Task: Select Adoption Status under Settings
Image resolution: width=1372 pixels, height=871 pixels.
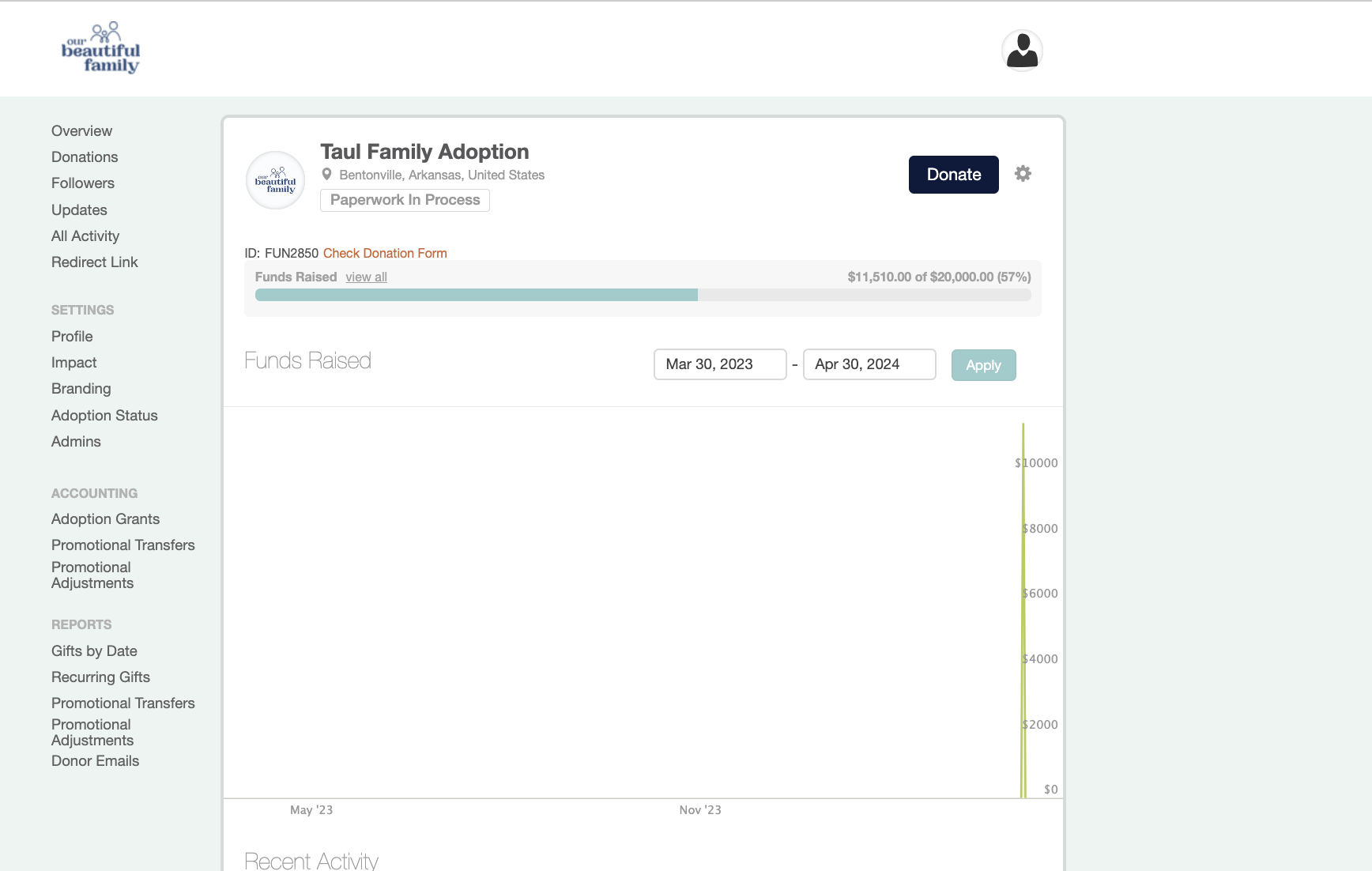Action: (104, 416)
